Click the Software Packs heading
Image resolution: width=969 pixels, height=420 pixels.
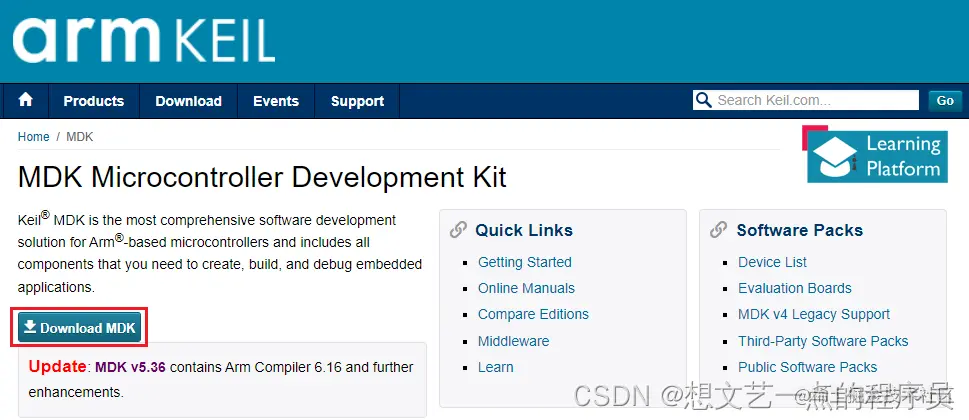point(800,230)
